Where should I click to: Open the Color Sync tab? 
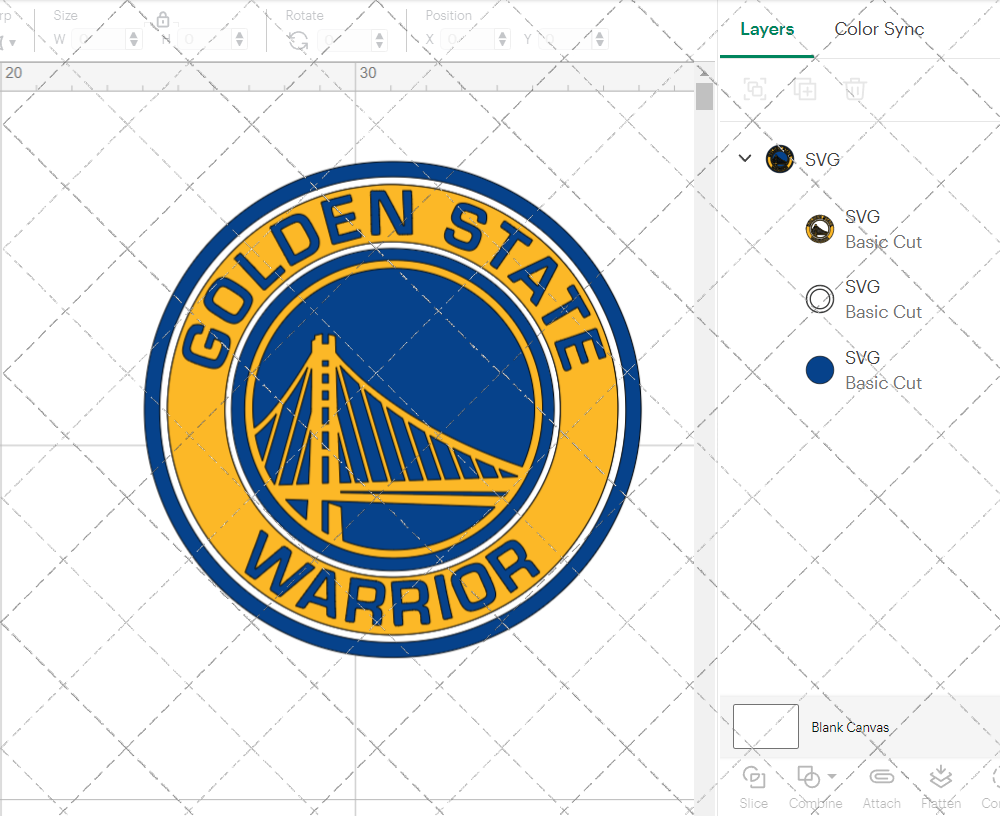point(879,29)
